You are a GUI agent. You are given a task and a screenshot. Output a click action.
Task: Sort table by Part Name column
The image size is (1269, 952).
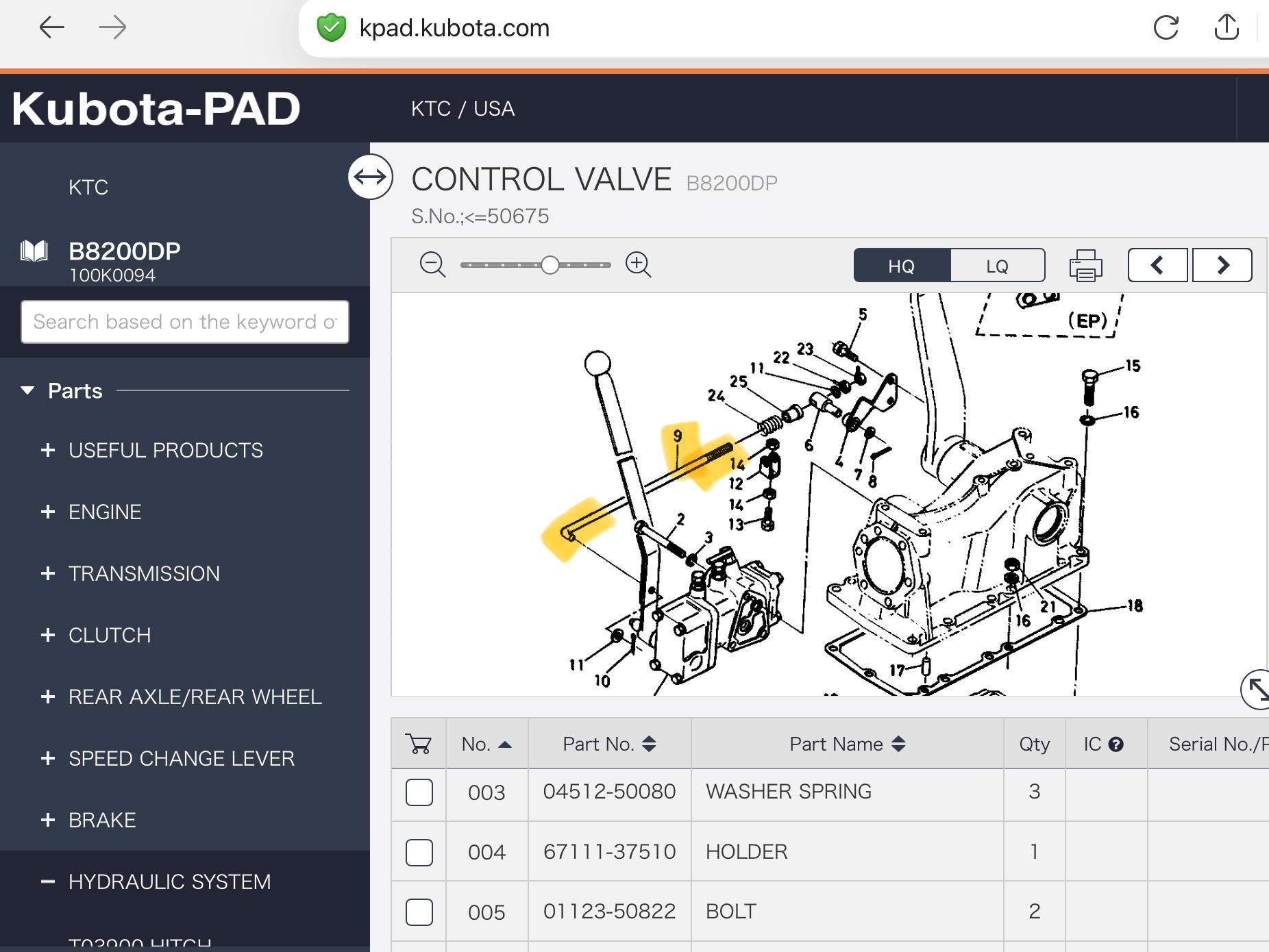(x=847, y=744)
